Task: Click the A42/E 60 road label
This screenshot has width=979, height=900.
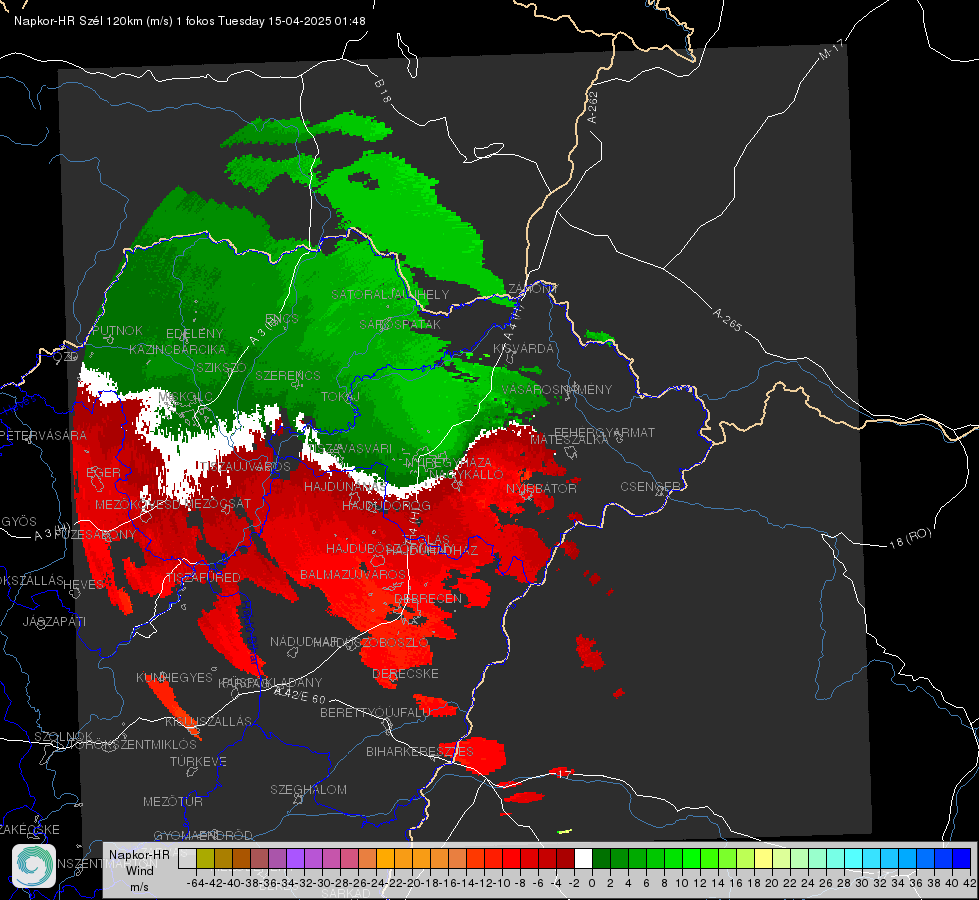Action: coord(301,695)
